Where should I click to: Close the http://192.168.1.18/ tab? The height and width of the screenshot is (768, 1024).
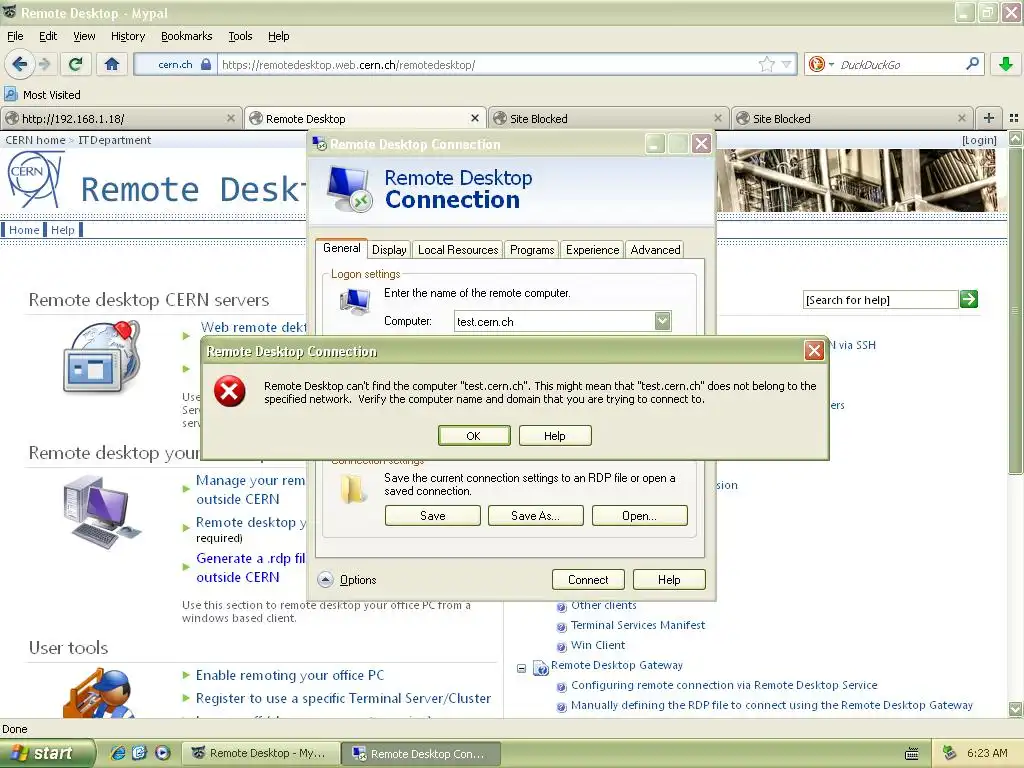click(x=231, y=118)
